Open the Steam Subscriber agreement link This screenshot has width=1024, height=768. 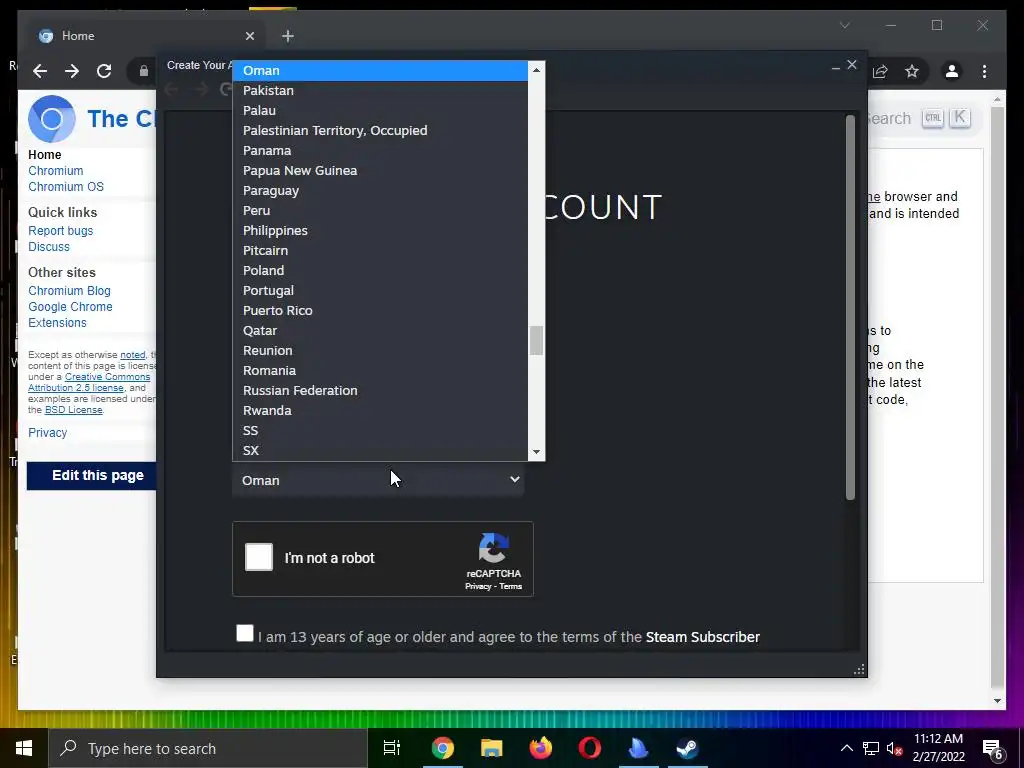pos(703,637)
